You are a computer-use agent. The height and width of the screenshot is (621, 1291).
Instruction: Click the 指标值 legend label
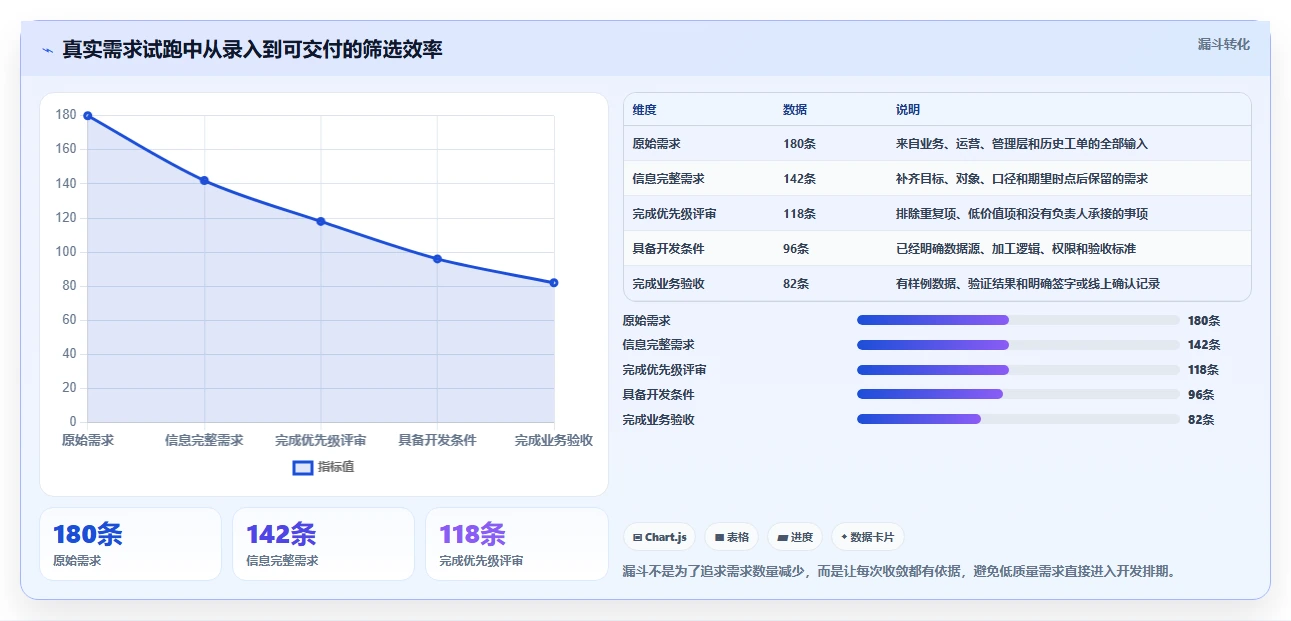click(336, 467)
